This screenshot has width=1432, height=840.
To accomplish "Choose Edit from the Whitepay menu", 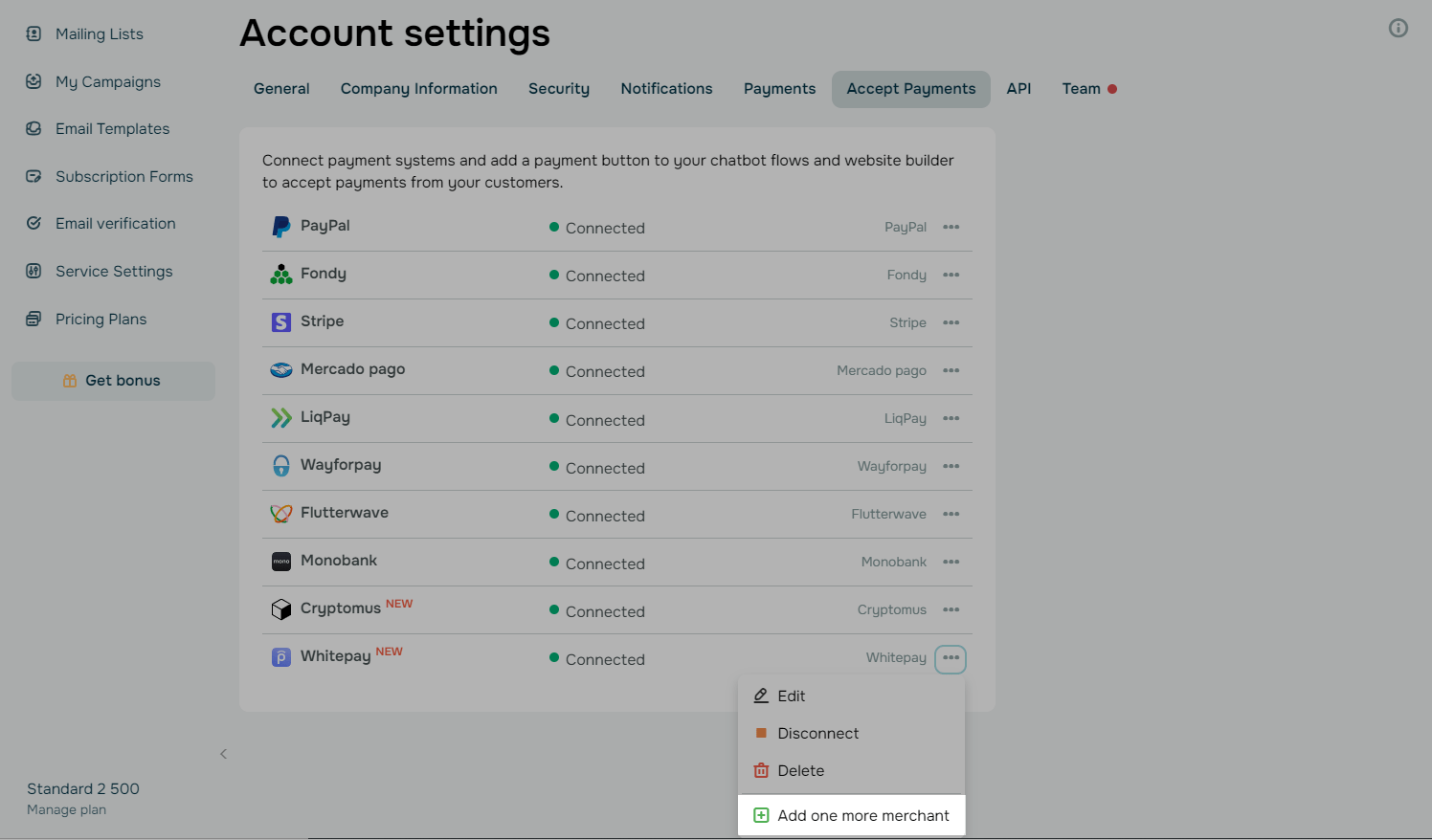I will 791,696.
